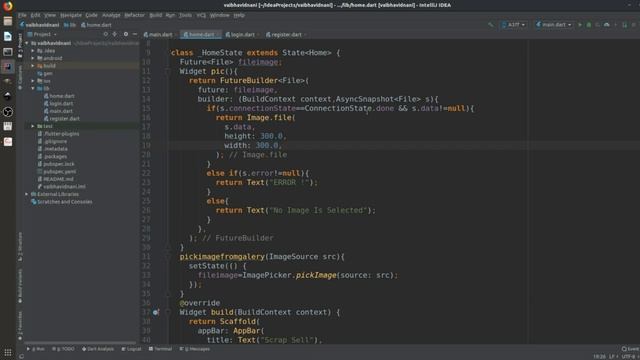Viewport: 640px width, 360px height.
Task: Click the build hammer icon in toolbar
Action: [x=491, y=25]
